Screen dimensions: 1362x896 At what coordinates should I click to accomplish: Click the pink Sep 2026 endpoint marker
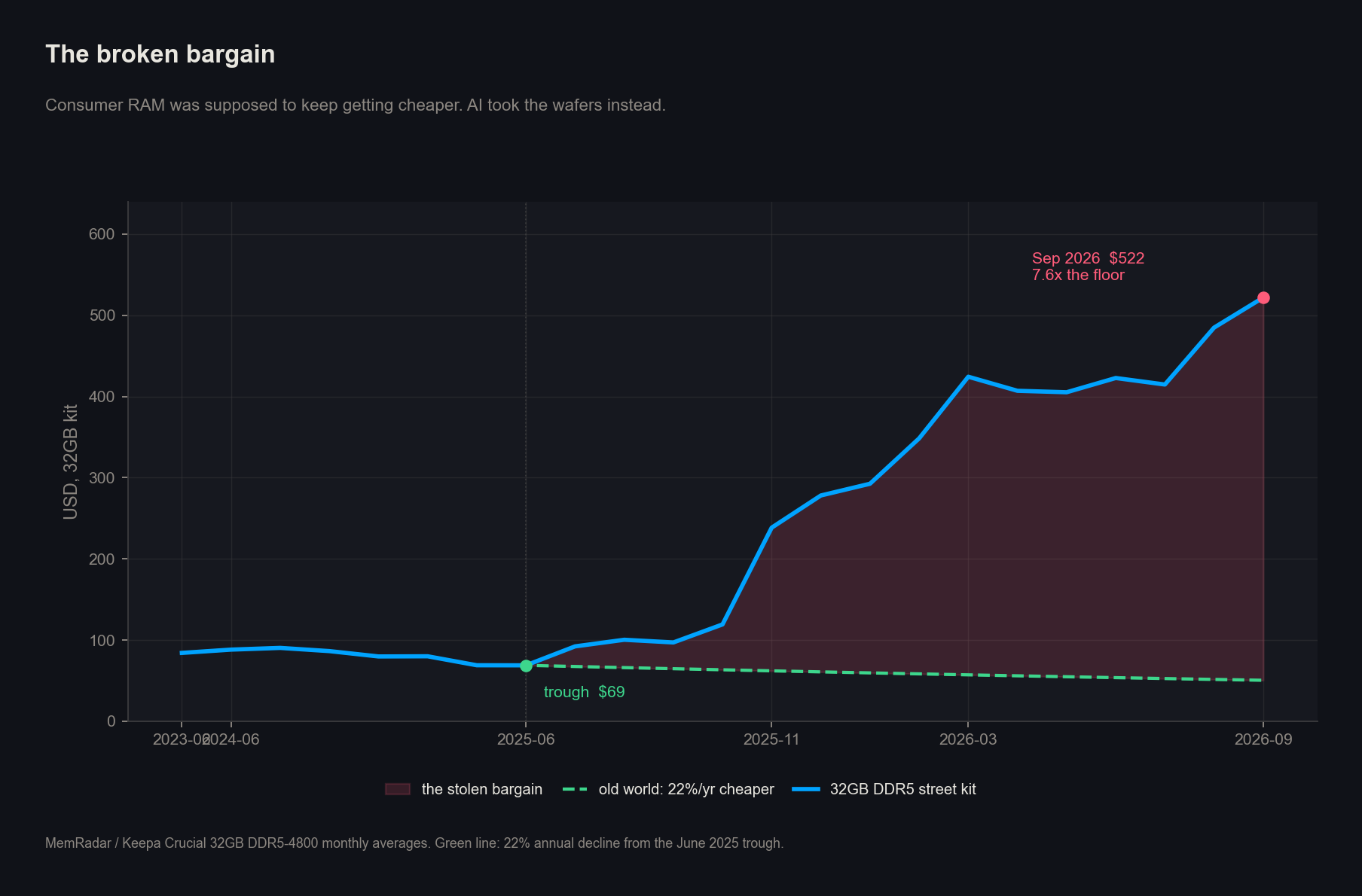1263,298
